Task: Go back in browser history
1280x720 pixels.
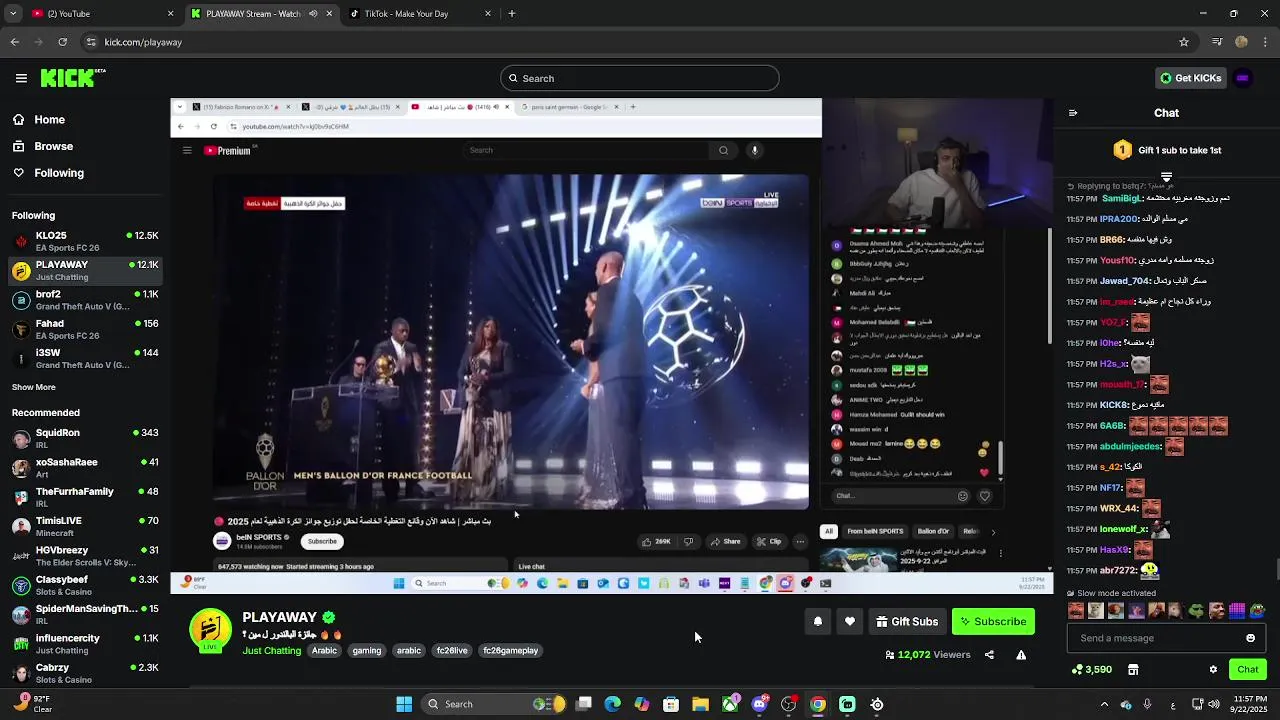Action: 14,42
